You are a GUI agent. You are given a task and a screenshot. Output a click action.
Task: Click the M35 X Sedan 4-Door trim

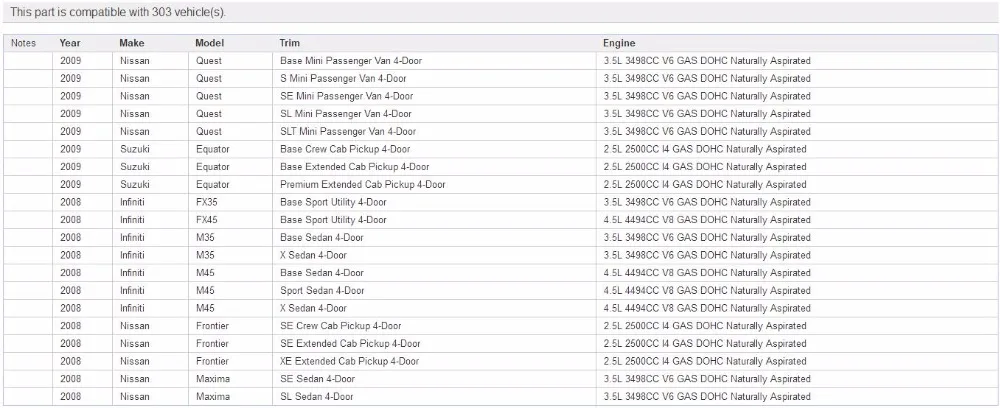pos(313,255)
